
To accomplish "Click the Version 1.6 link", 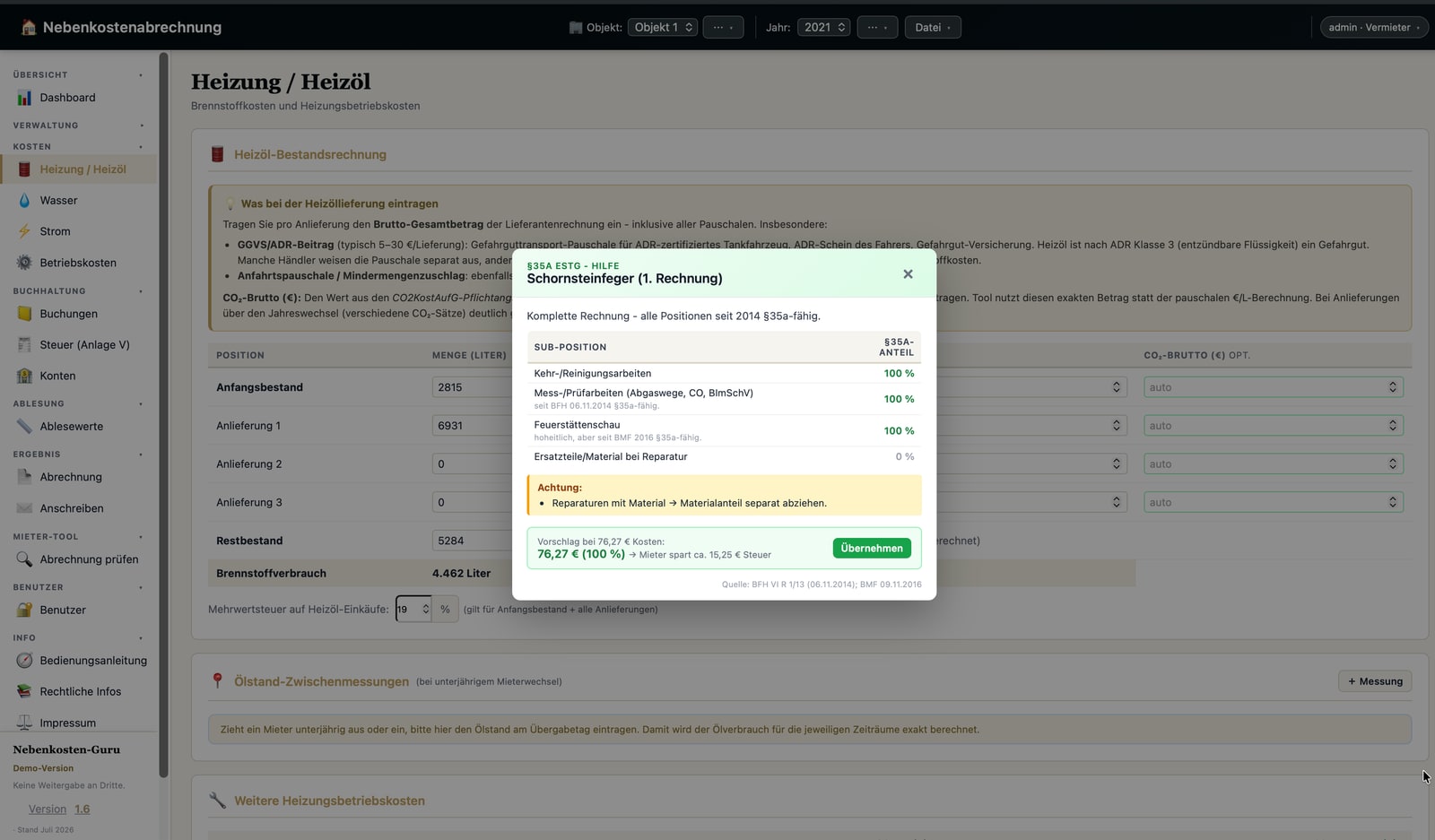I will tap(59, 809).
